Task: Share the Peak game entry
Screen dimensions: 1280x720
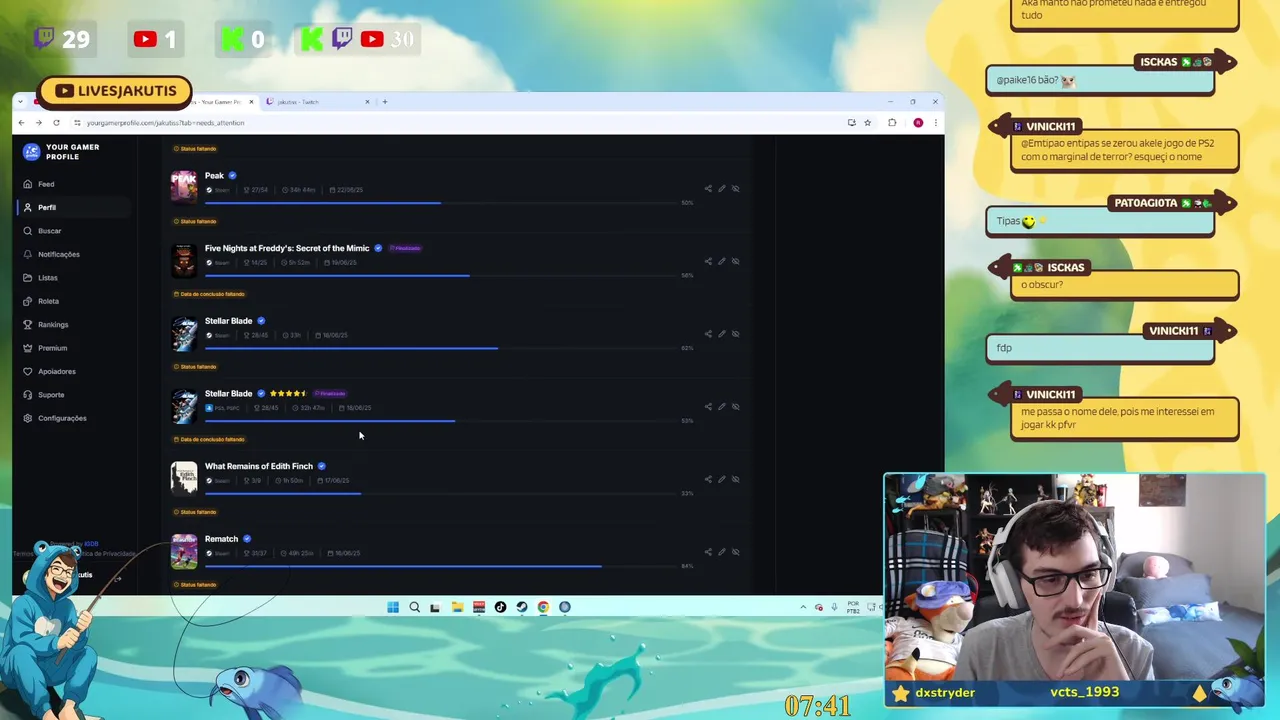Action: pyautogui.click(x=708, y=188)
